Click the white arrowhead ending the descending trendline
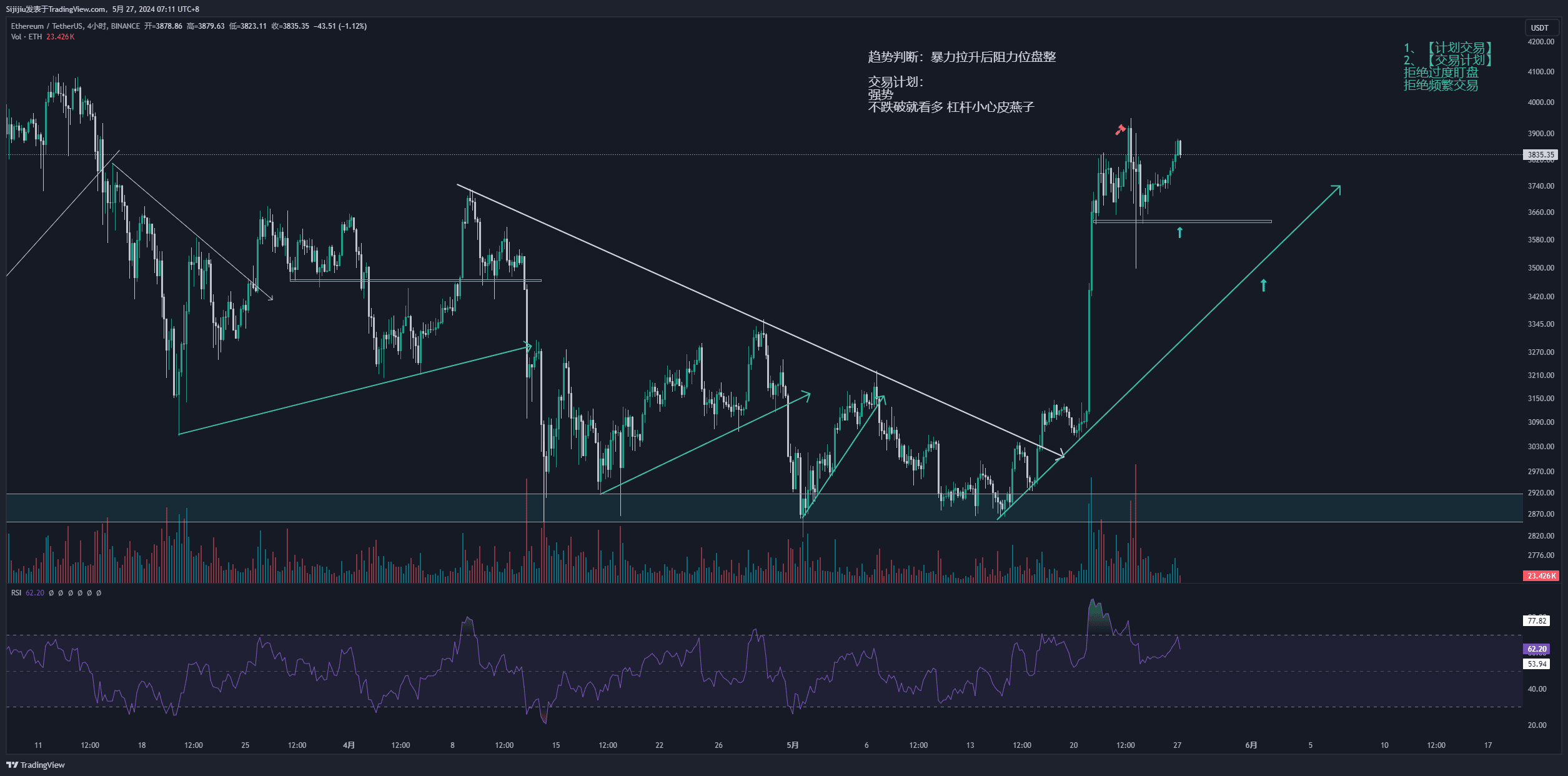 click(x=1060, y=454)
